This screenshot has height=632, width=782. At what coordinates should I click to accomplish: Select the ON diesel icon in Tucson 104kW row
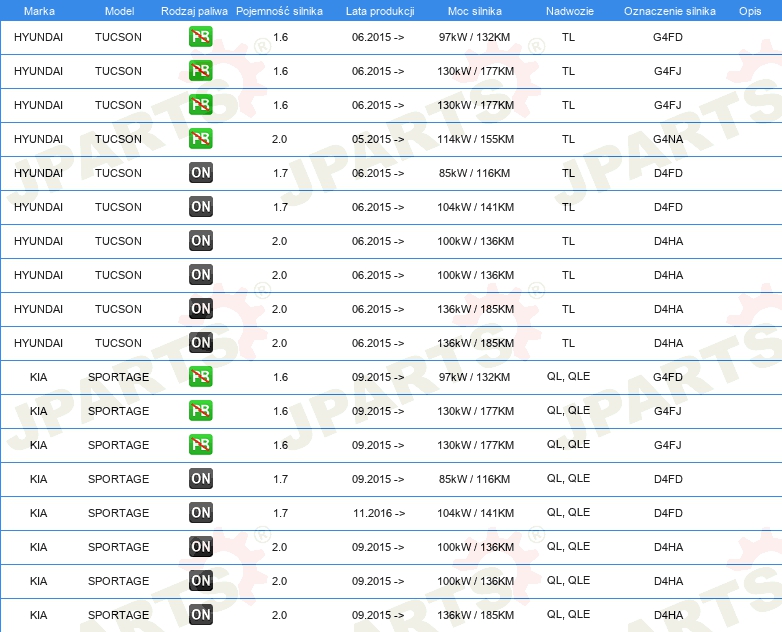click(200, 207)
